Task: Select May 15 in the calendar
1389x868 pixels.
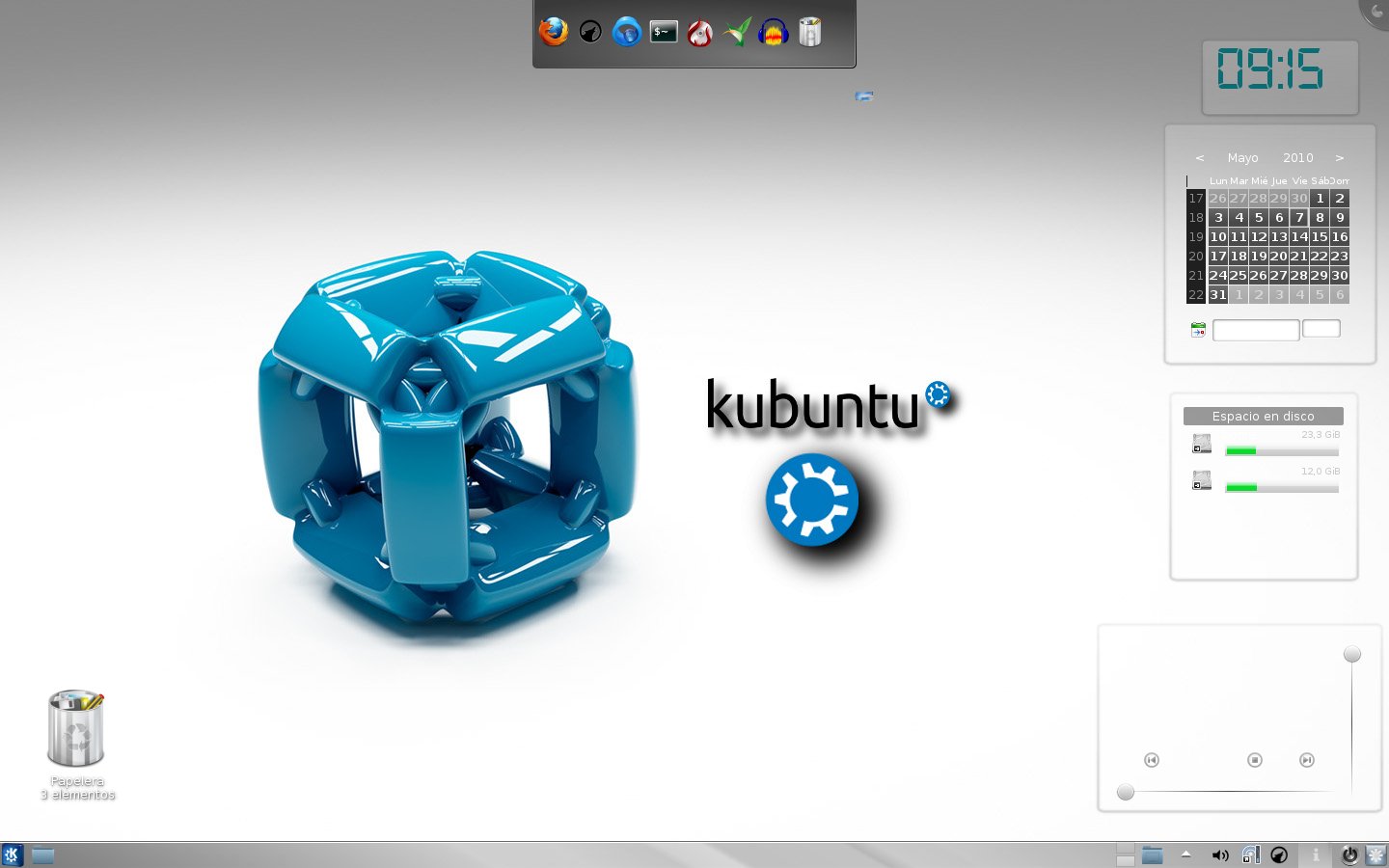Action: 1320,236
